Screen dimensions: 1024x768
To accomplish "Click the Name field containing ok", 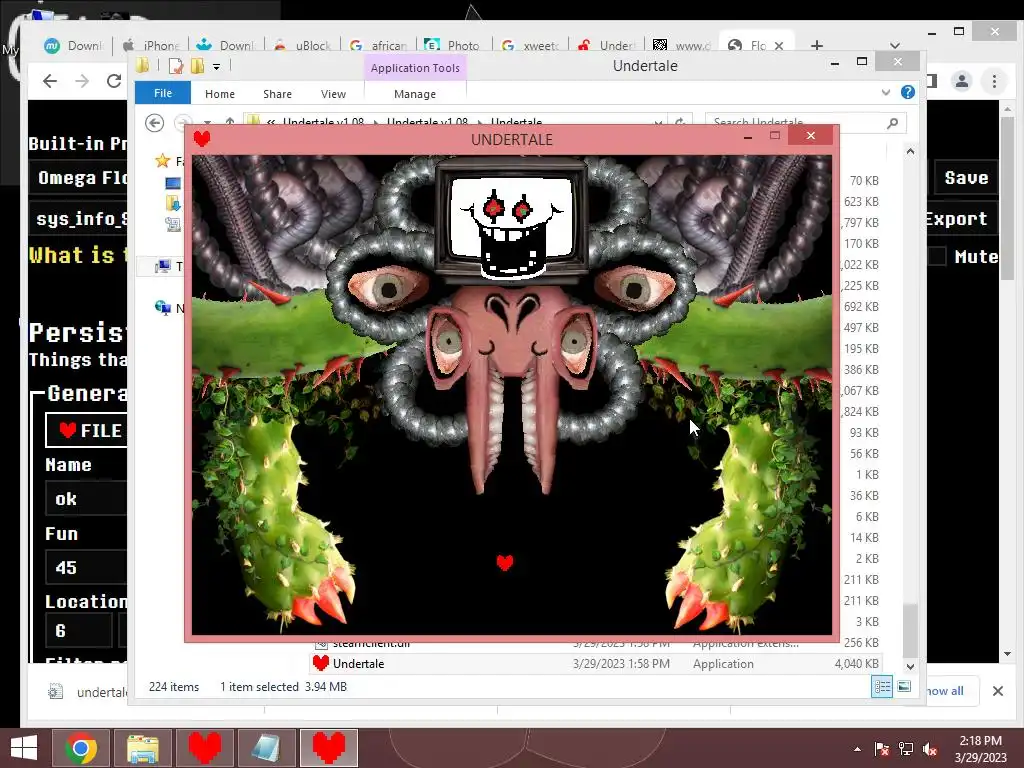I will pos(86,499).
